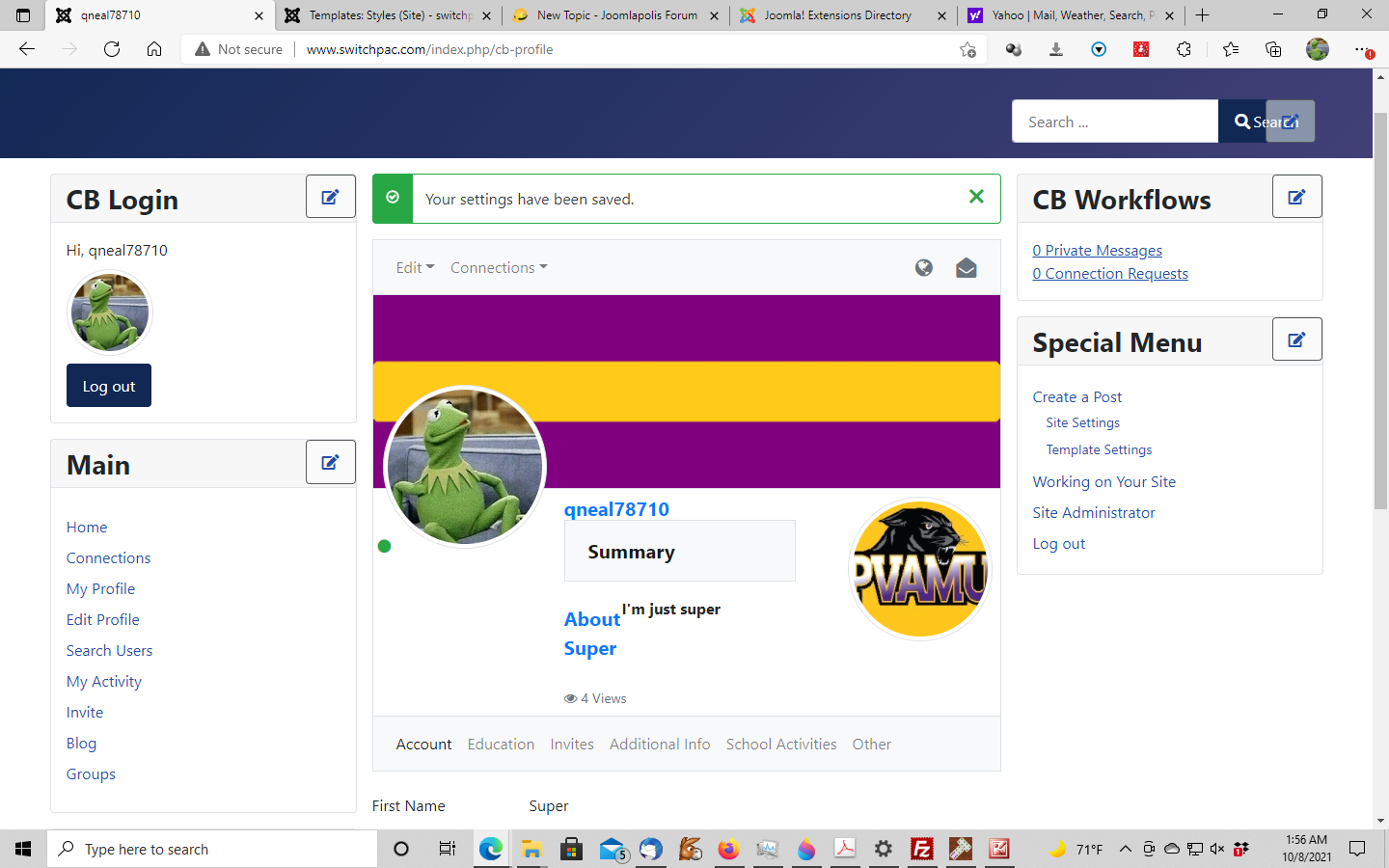The image size is (1389, 868).
Task: Open Search Users in Main menu
Action: coord(109,651)
